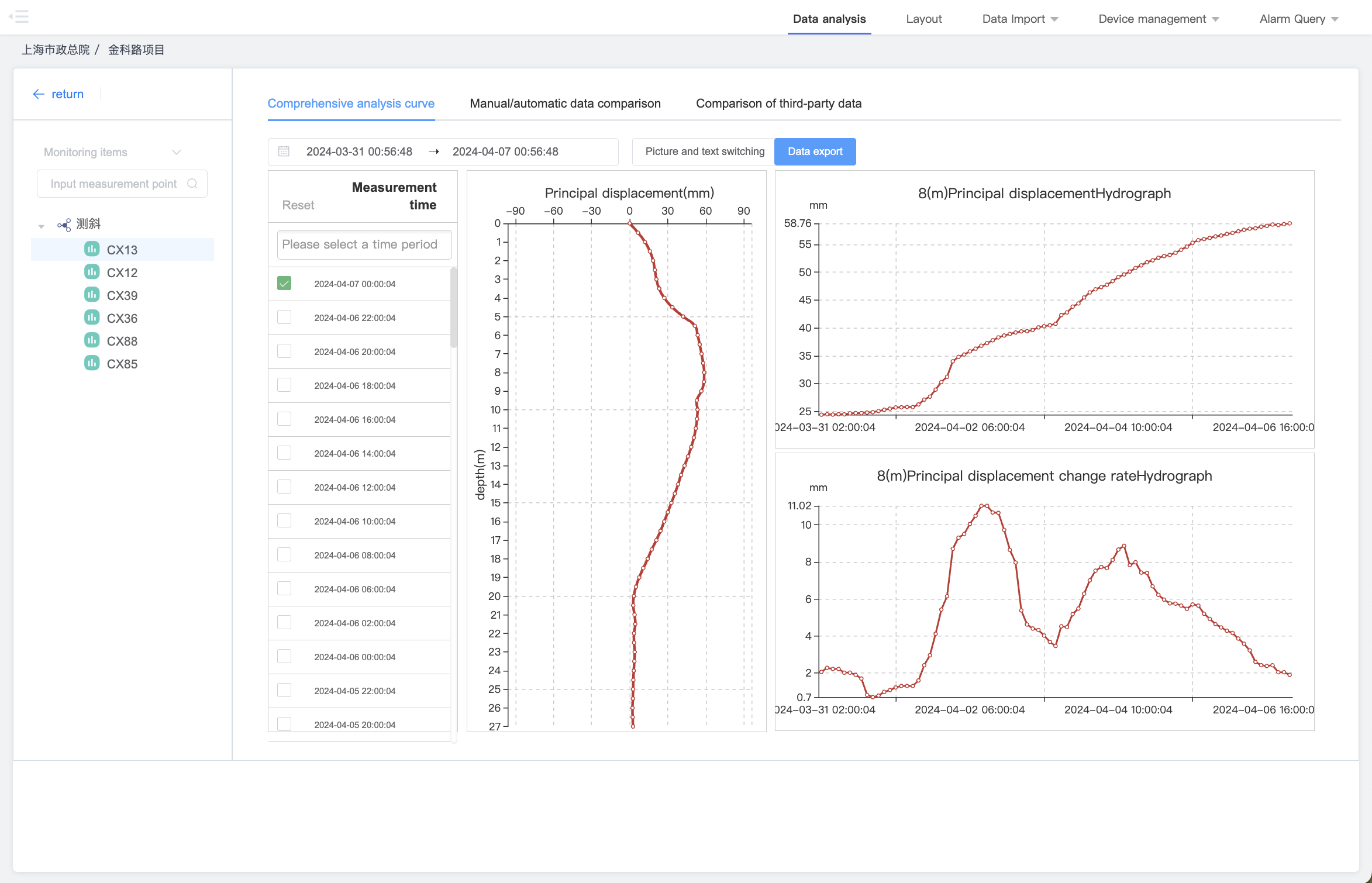
Task: Click Reset in measurement time header
Action: coord(298,205)
